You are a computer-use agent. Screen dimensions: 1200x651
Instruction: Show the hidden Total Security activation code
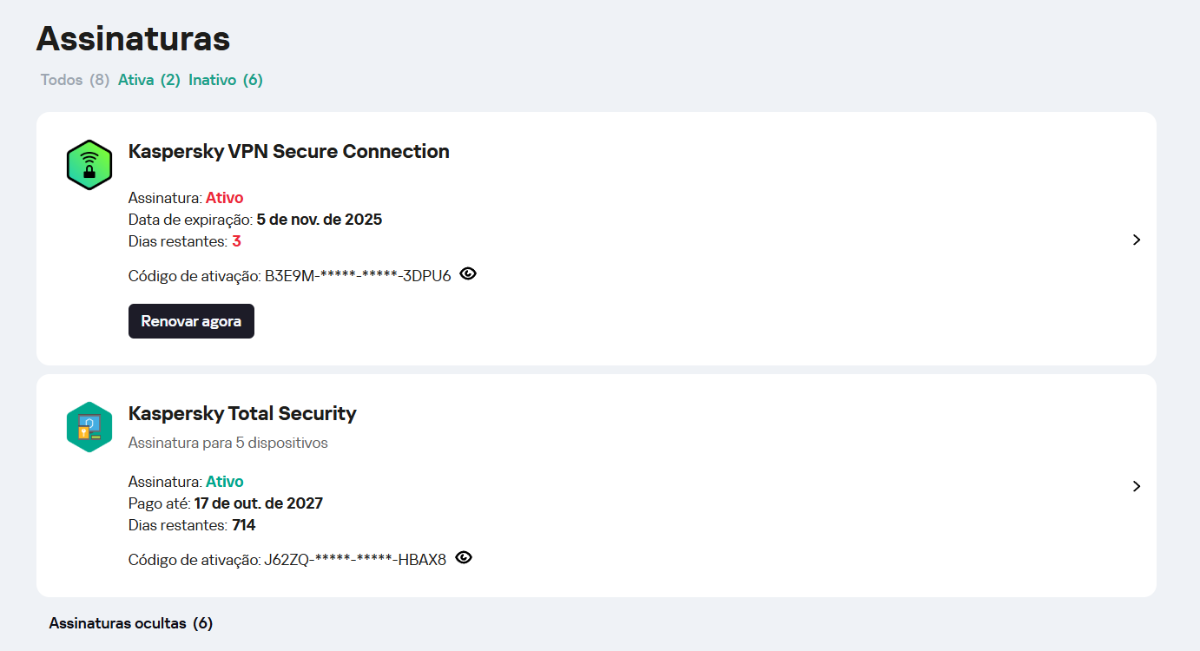463,557
